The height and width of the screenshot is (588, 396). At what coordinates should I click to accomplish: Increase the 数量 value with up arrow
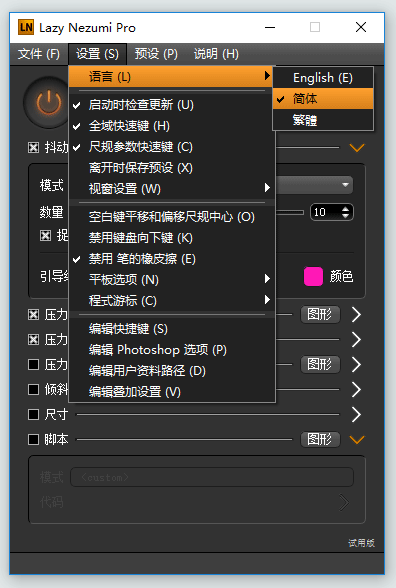(x=345, y=208)
